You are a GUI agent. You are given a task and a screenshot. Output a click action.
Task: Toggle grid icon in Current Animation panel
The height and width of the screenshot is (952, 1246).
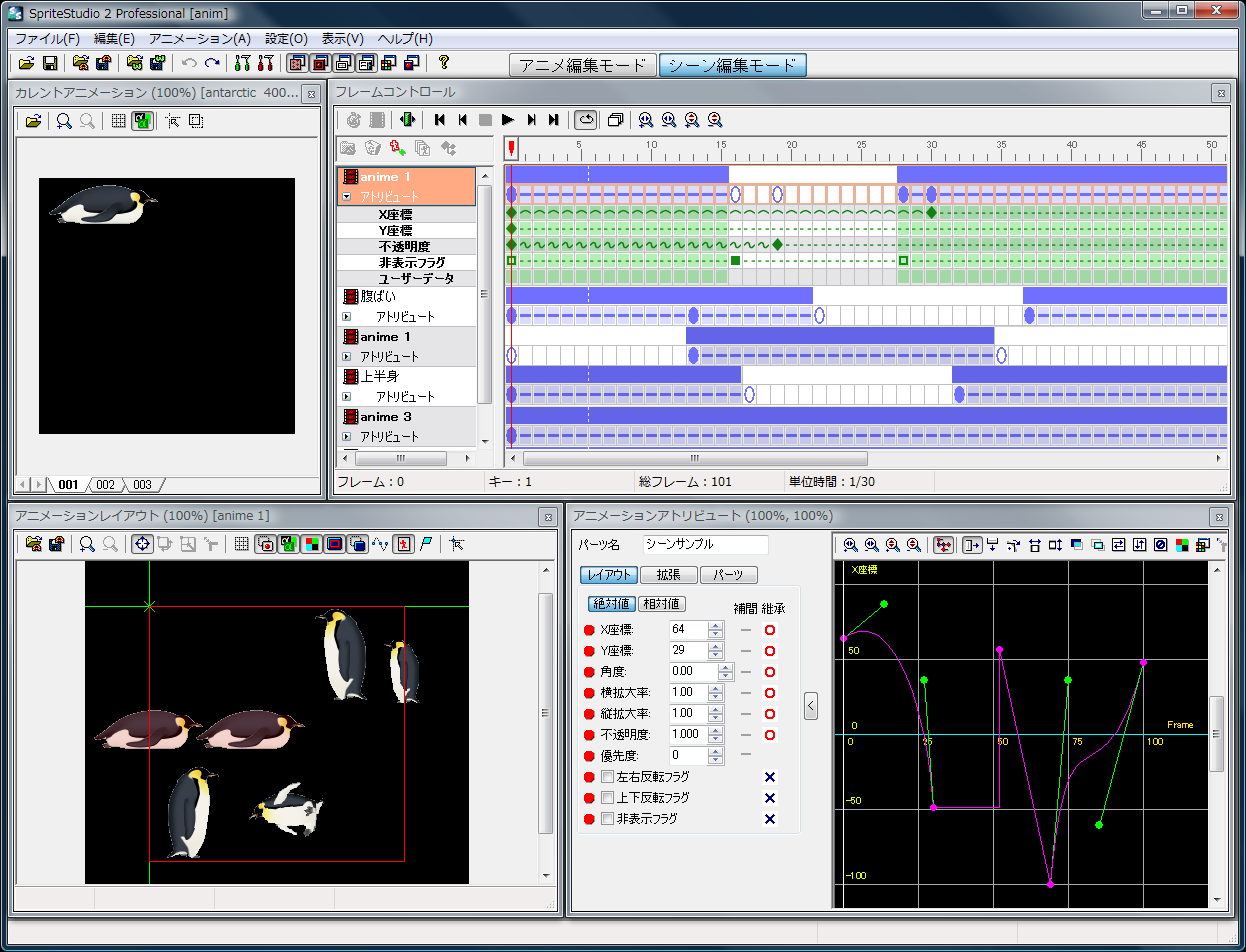pyautogui.click(x=118, y=121)
